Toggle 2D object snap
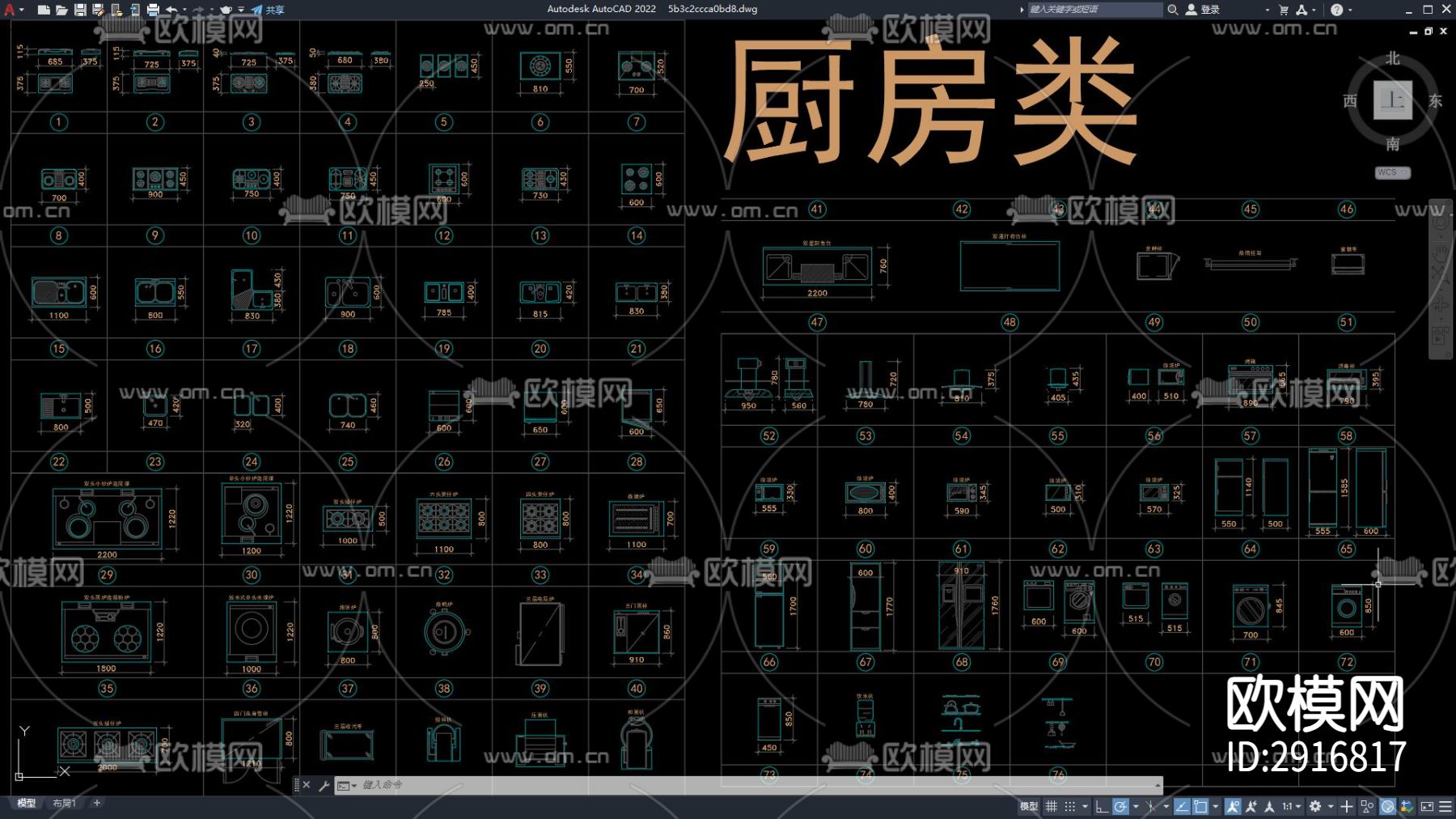Viewport: 1456px width, 819px height. [1200, 806]
